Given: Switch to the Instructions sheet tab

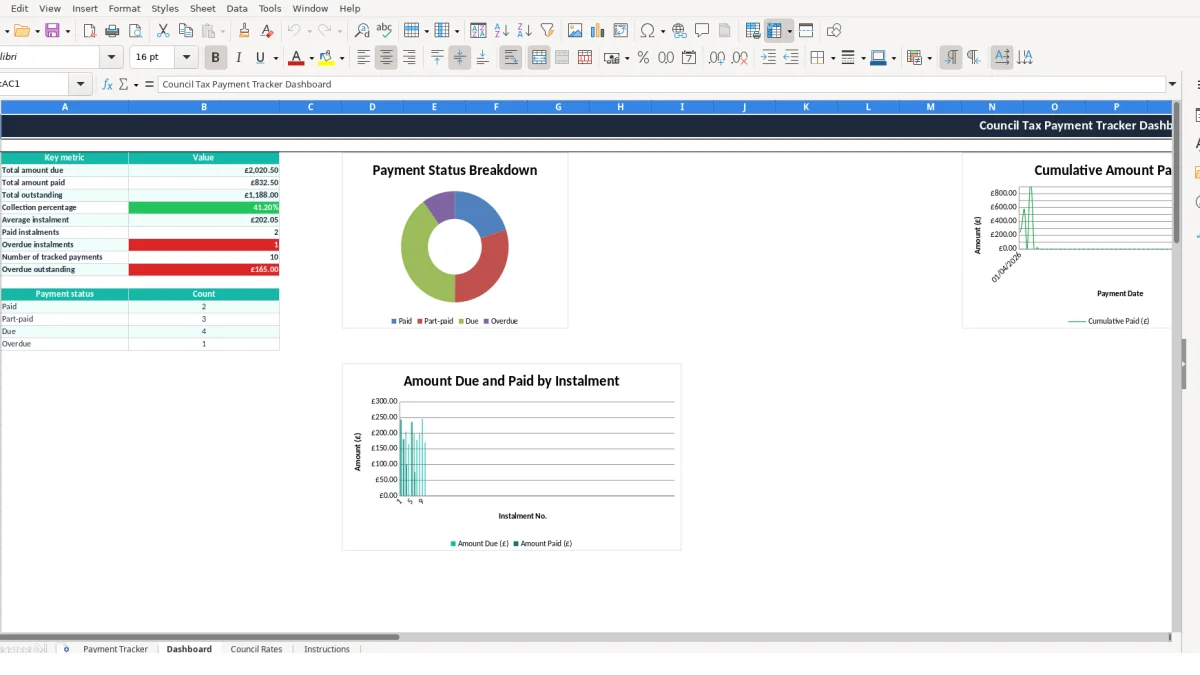Looking at the screenshot, I should click(x=327, y=649).
